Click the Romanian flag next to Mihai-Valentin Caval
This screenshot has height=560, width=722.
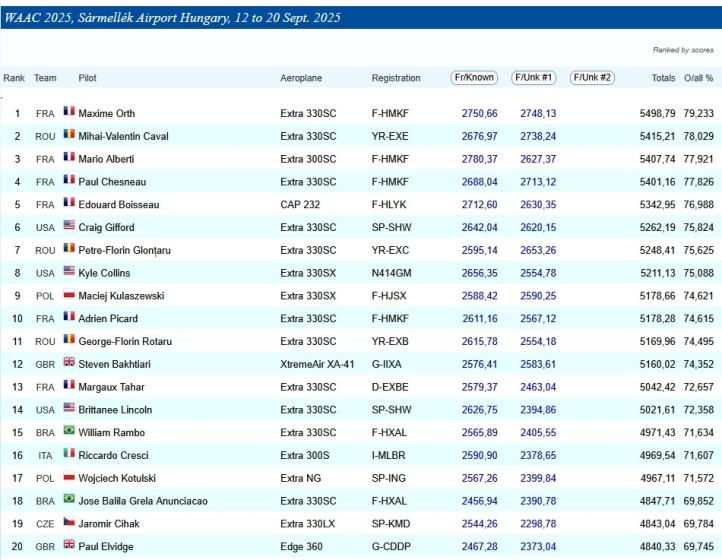[x=69, y=136]
